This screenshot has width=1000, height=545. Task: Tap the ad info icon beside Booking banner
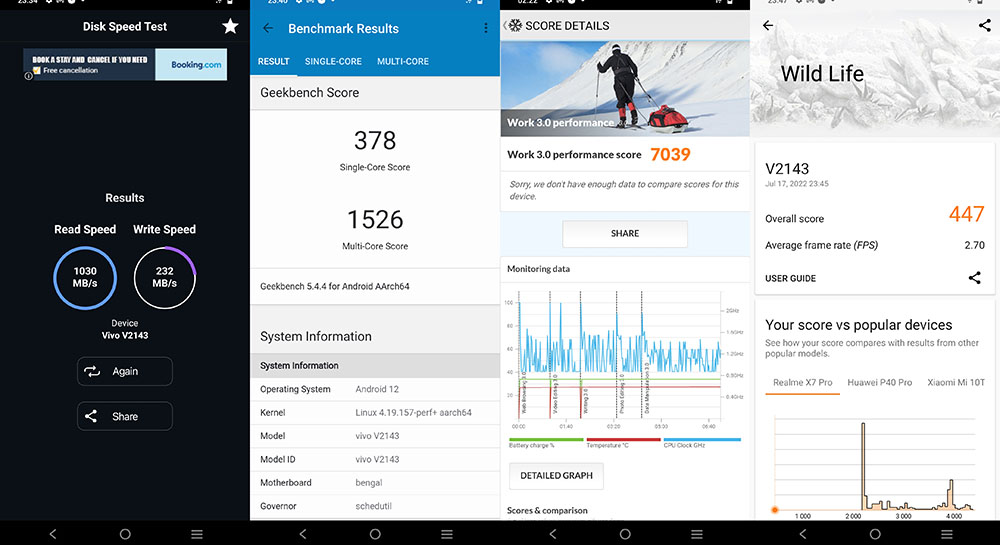click(28, 76)
